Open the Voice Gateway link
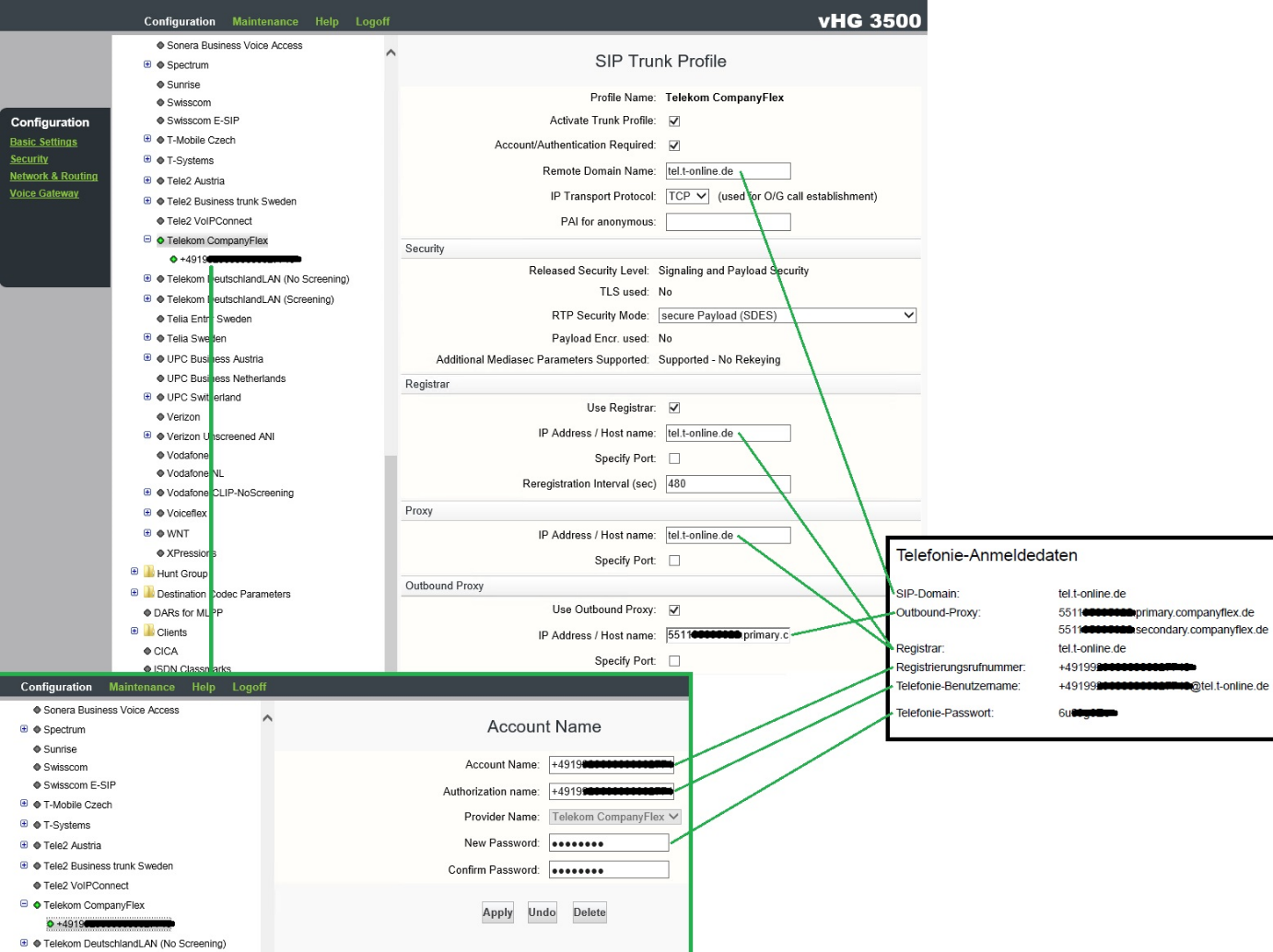This screenshot has height=952, width=1273. (x=44, y=193)
